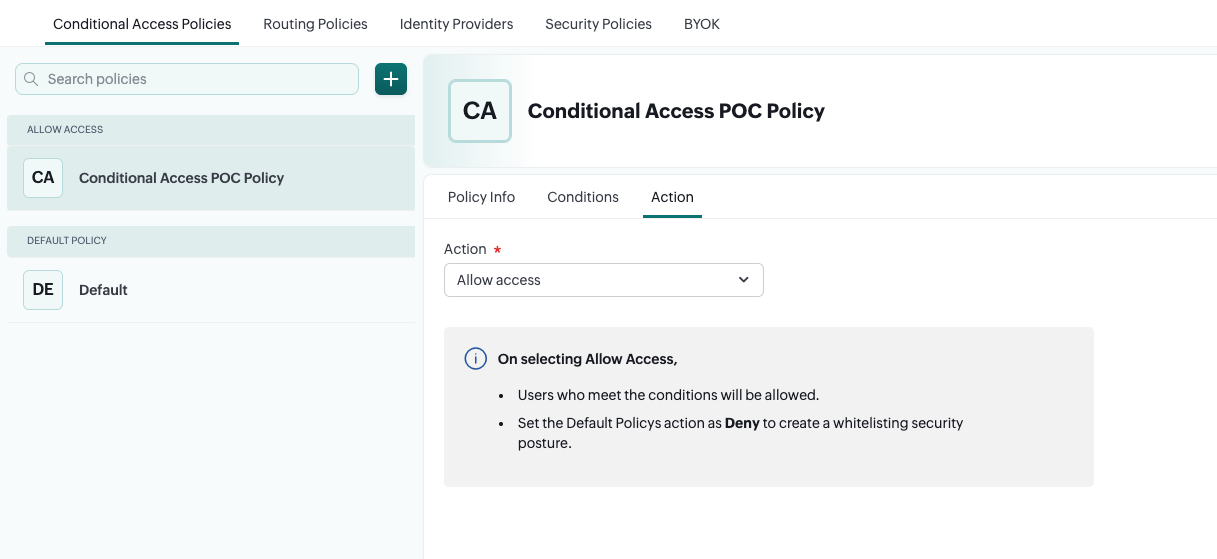
Task: Open the Conditions tab
Action: click(x=583, y=197)
